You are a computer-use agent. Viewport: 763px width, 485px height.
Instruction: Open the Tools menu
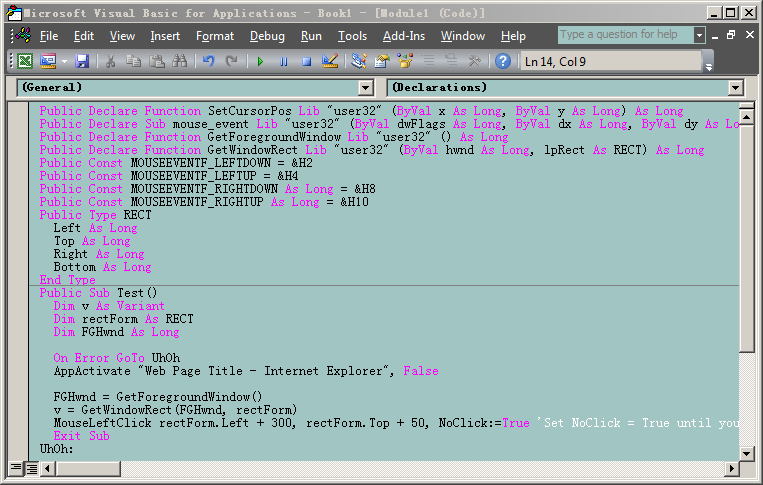(x=352, y=36)
